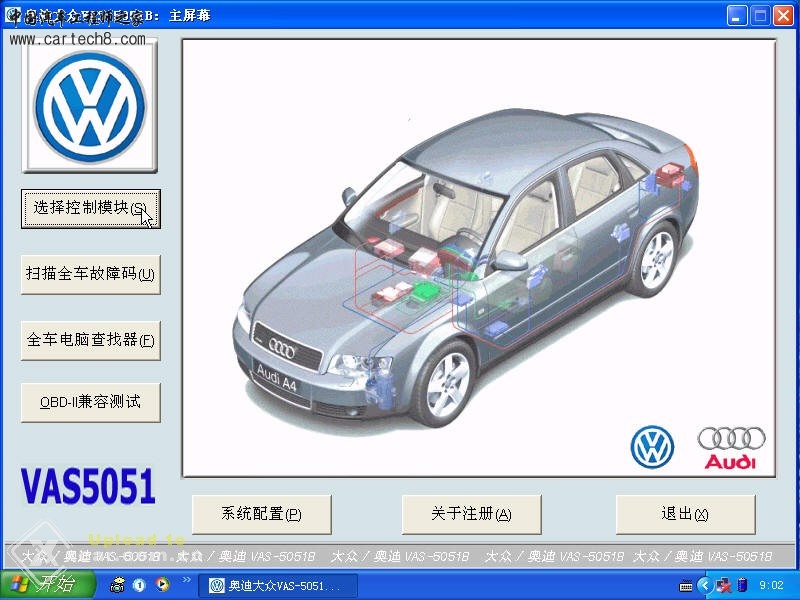This screenshot has width=800, height=600.
Task: Close the VAS main window
Action: [x=783, y=16]
